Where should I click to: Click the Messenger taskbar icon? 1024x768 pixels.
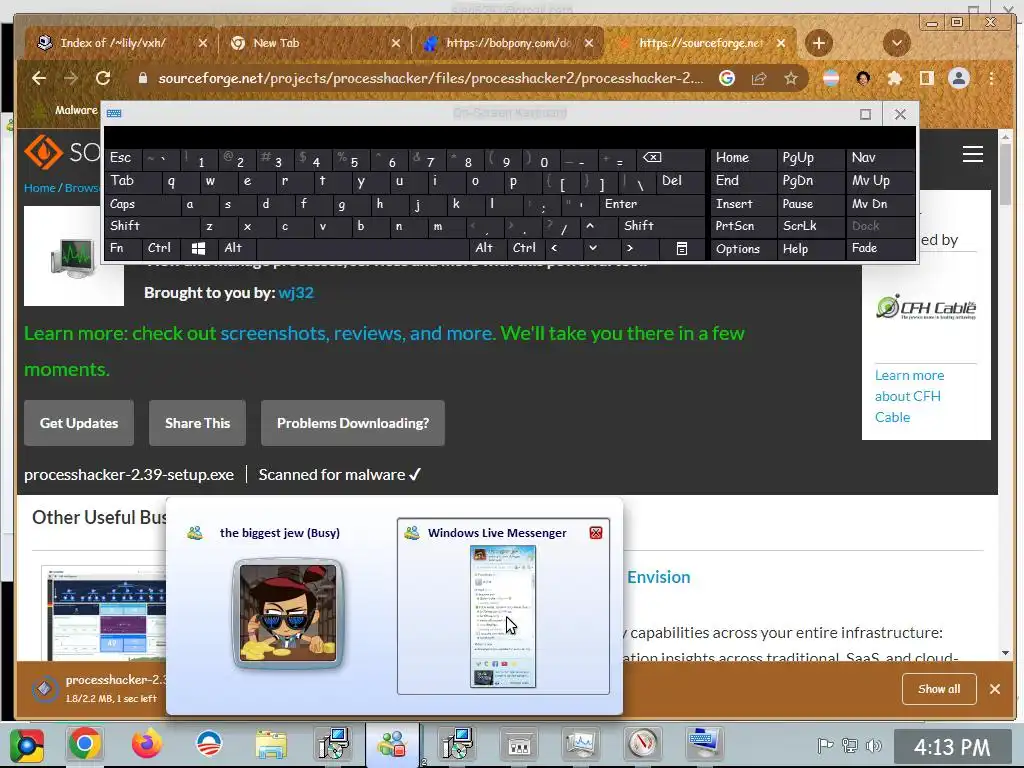click(x=392, y=744)
